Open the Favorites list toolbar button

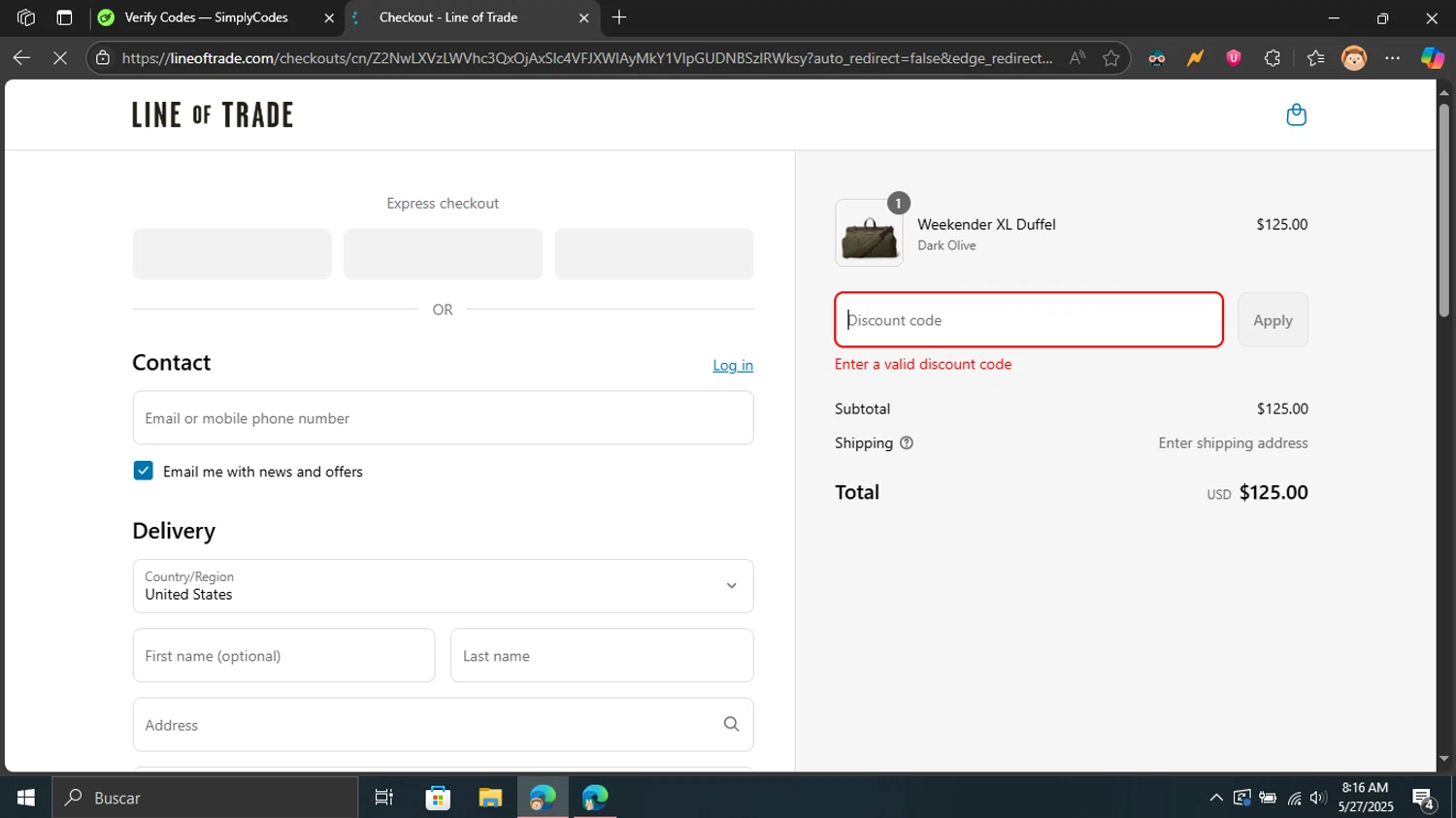[1315, 58]
